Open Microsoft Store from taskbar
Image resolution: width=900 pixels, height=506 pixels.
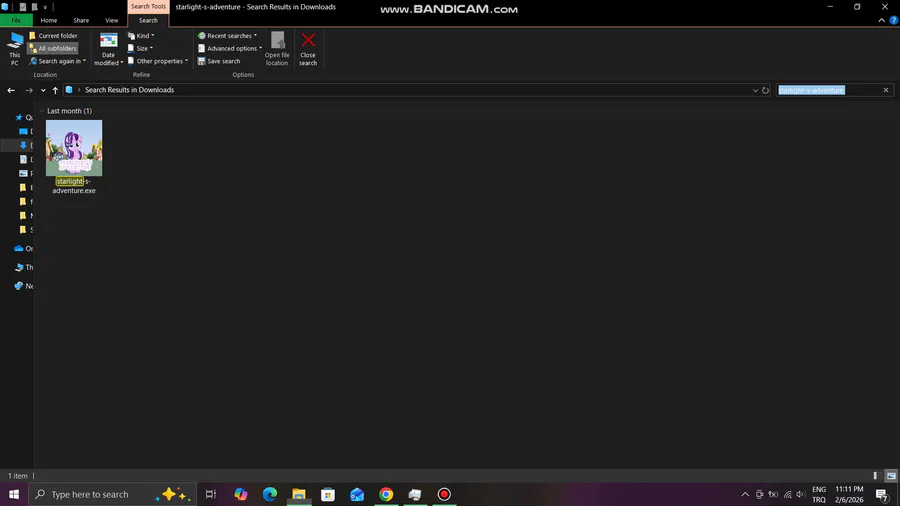pos(328,494)
